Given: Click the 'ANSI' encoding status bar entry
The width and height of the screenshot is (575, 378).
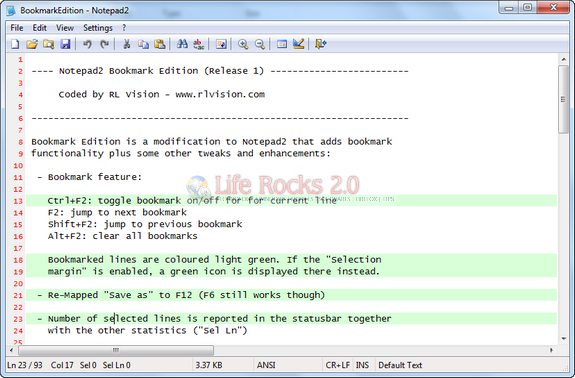Looking at the screenshot, I should coord(266,365).
